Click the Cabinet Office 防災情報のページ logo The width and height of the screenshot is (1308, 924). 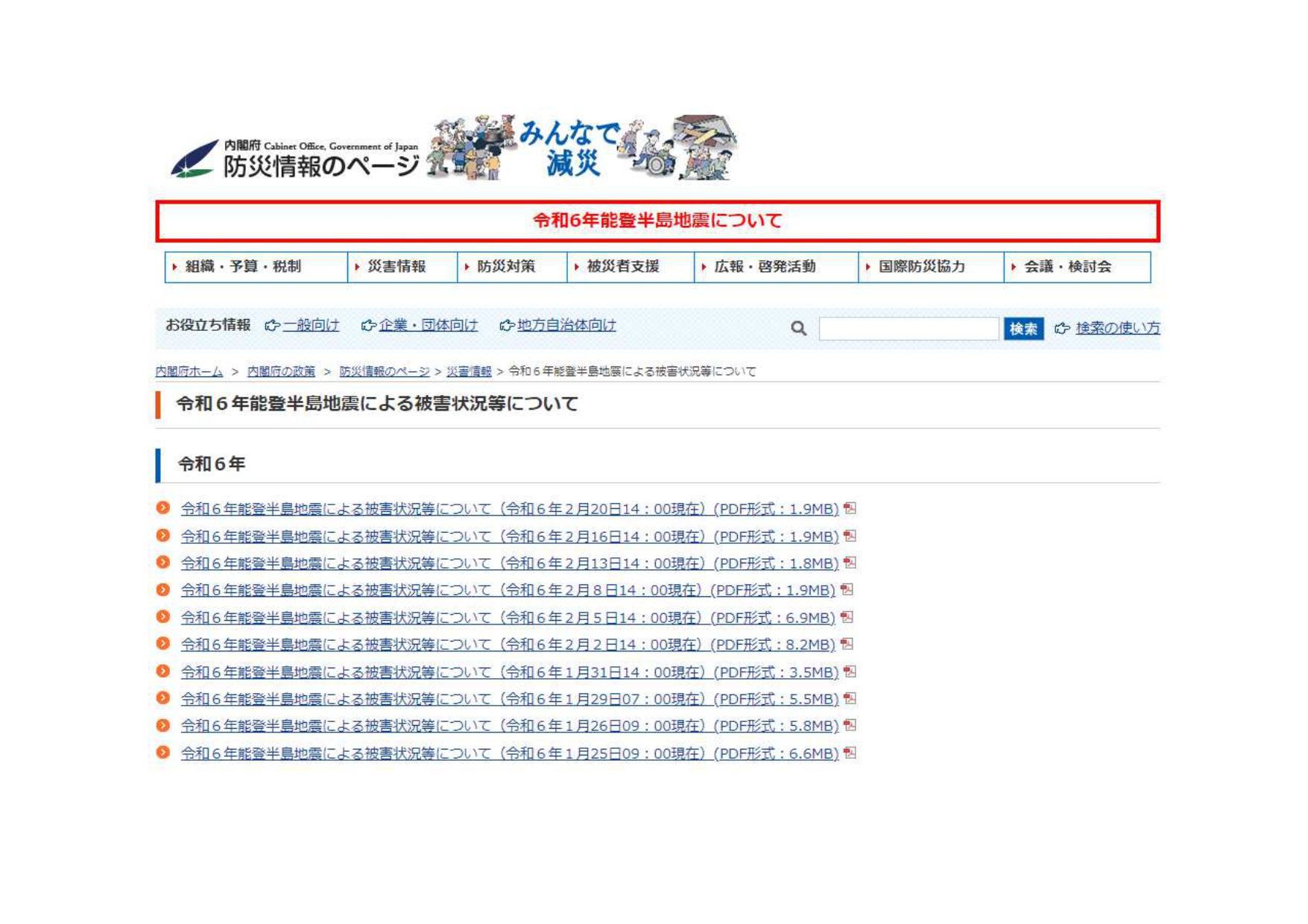click(295, 159)
